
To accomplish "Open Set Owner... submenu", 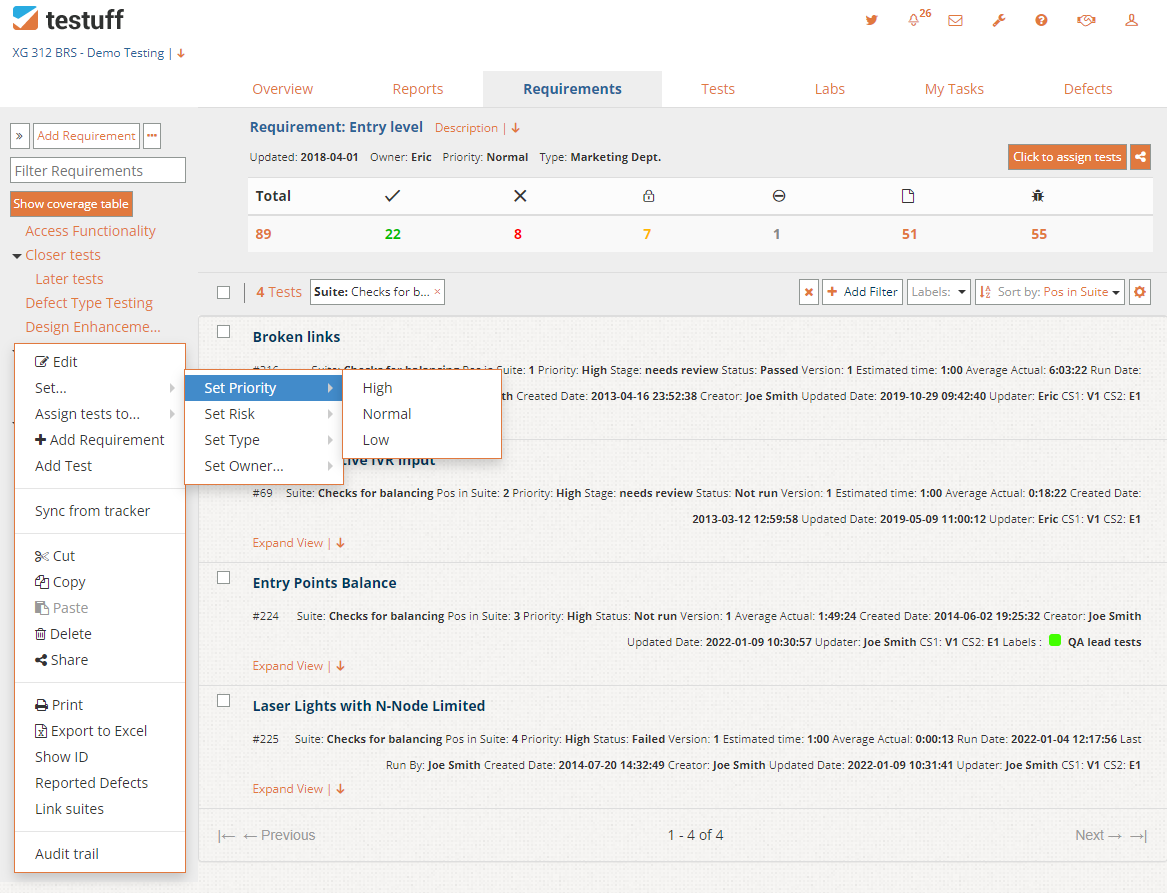I will [x=263, y=466].
